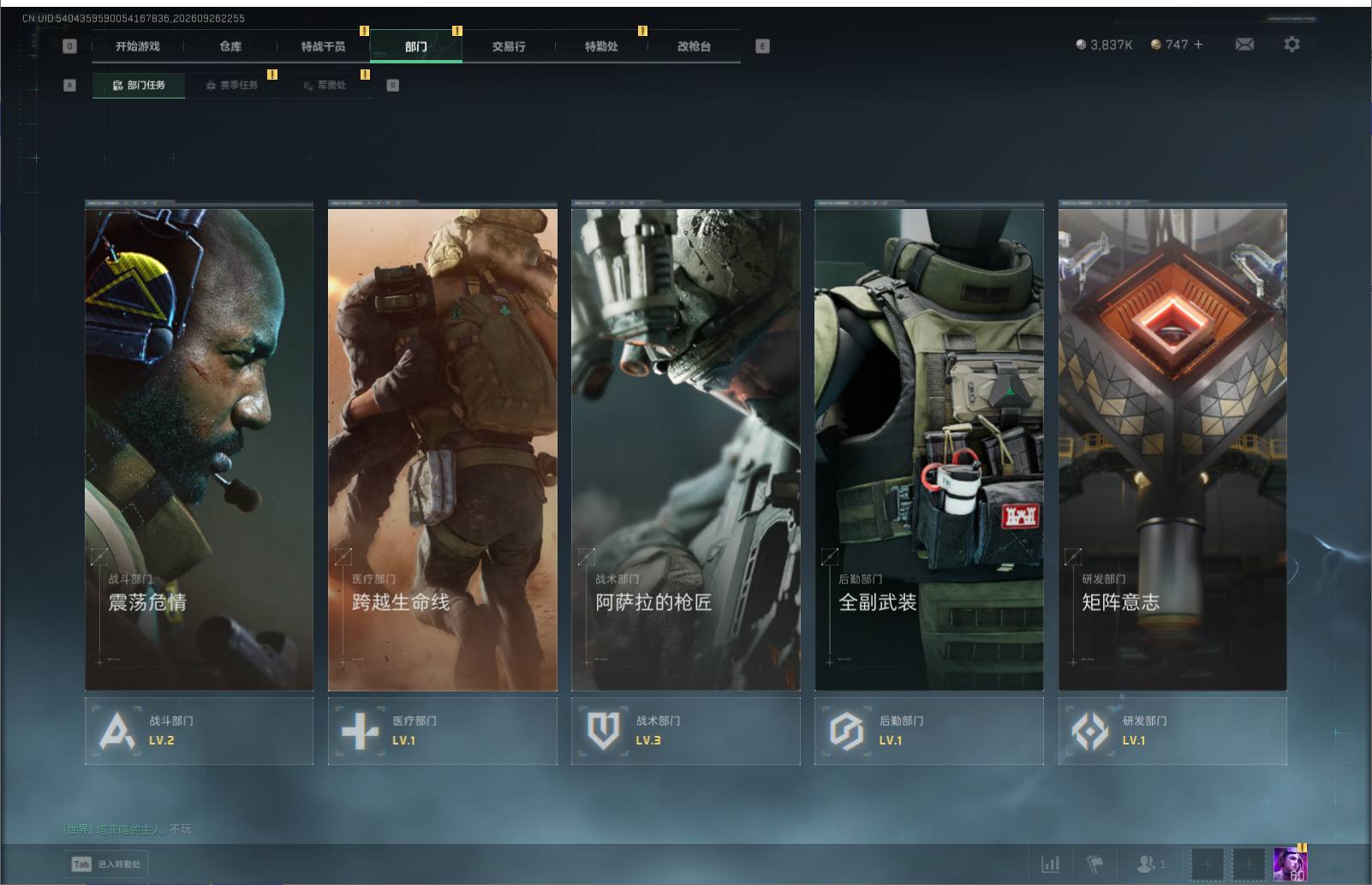Click the Tab 进入特勤处 button
The image size is (1372, 885).
106,864
